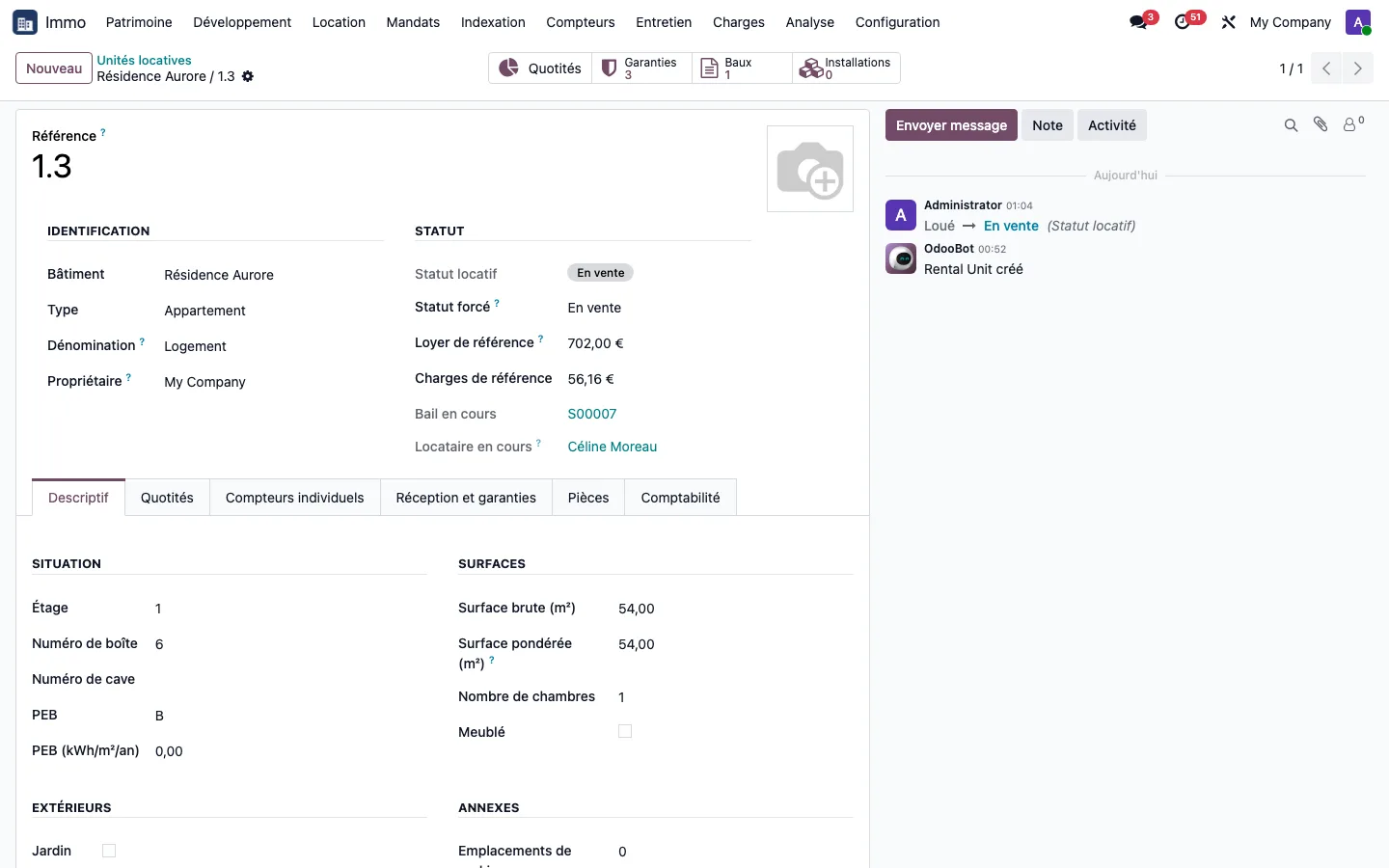Viewport: 1389px width, 868px height.
Task: Upload a photo via camera placeholder
Action: click(810, 169)
